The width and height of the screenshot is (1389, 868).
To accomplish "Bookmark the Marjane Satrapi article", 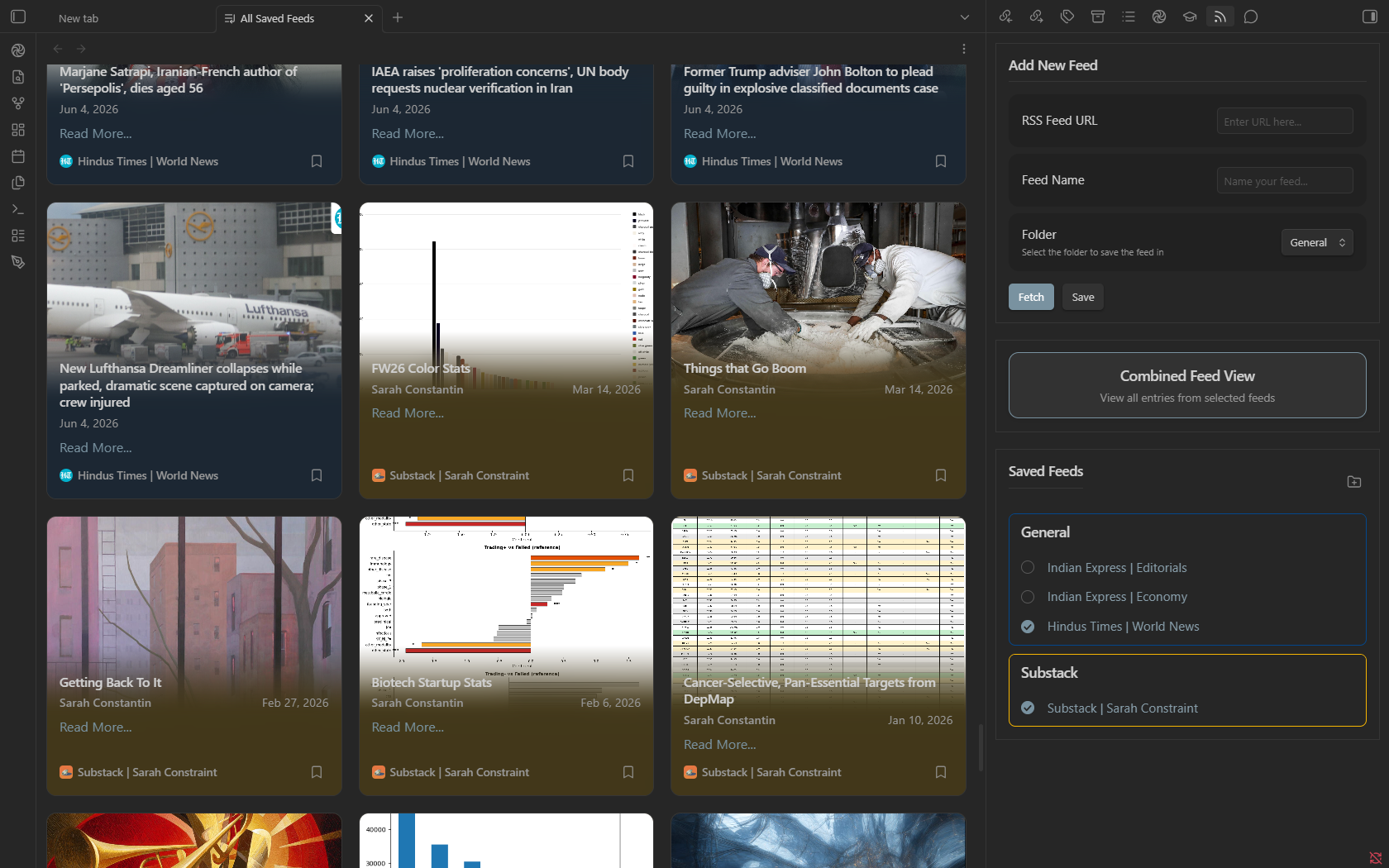I will coord(317,161).
